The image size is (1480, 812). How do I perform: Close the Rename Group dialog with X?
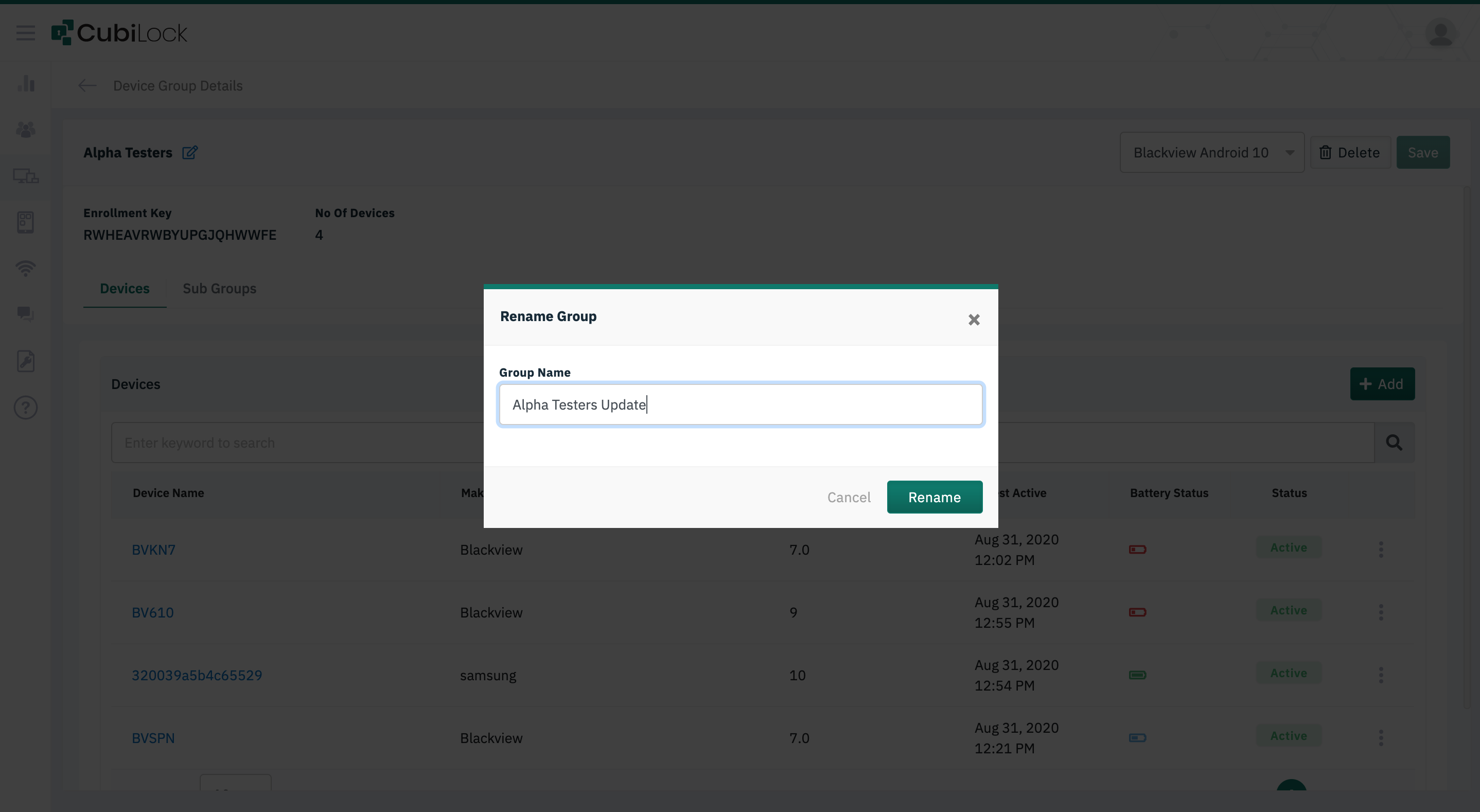[x=973, y=320]
